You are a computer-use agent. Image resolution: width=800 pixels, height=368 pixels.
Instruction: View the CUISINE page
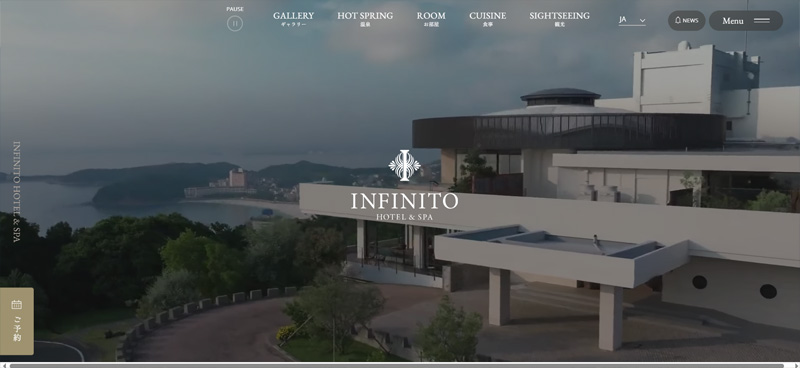coord(488,19)
